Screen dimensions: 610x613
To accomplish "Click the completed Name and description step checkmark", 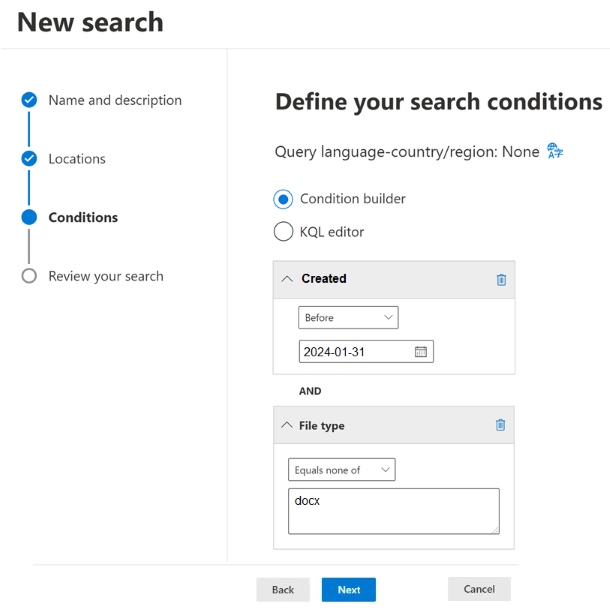I will click(x=29, y=100).
